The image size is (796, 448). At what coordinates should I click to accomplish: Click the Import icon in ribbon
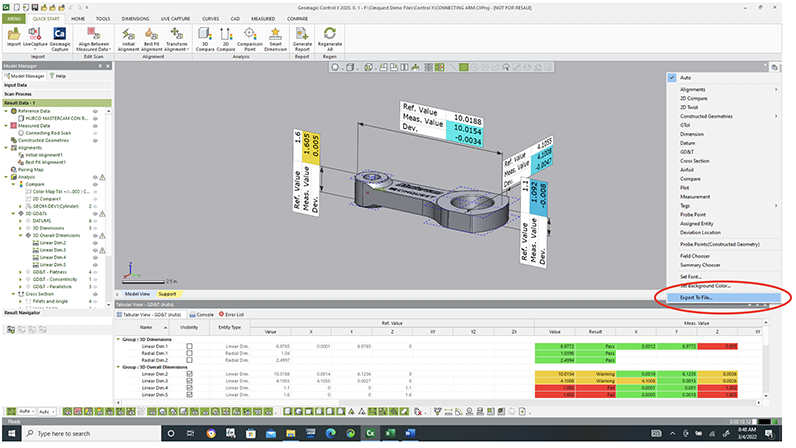tap(14, 38)
